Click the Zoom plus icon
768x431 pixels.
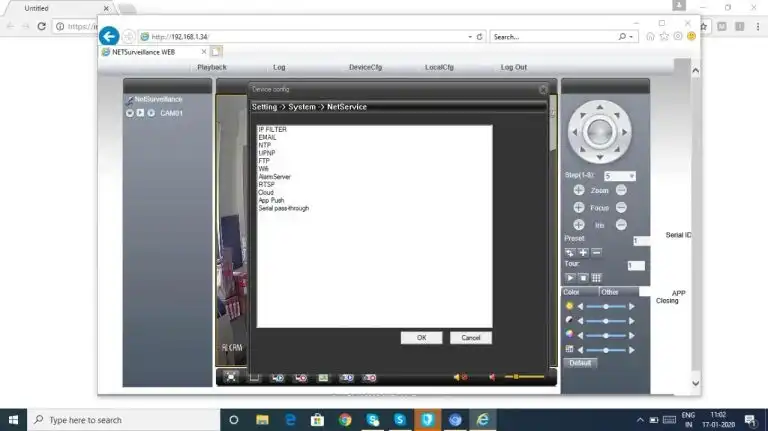click(x=578, y=190)
